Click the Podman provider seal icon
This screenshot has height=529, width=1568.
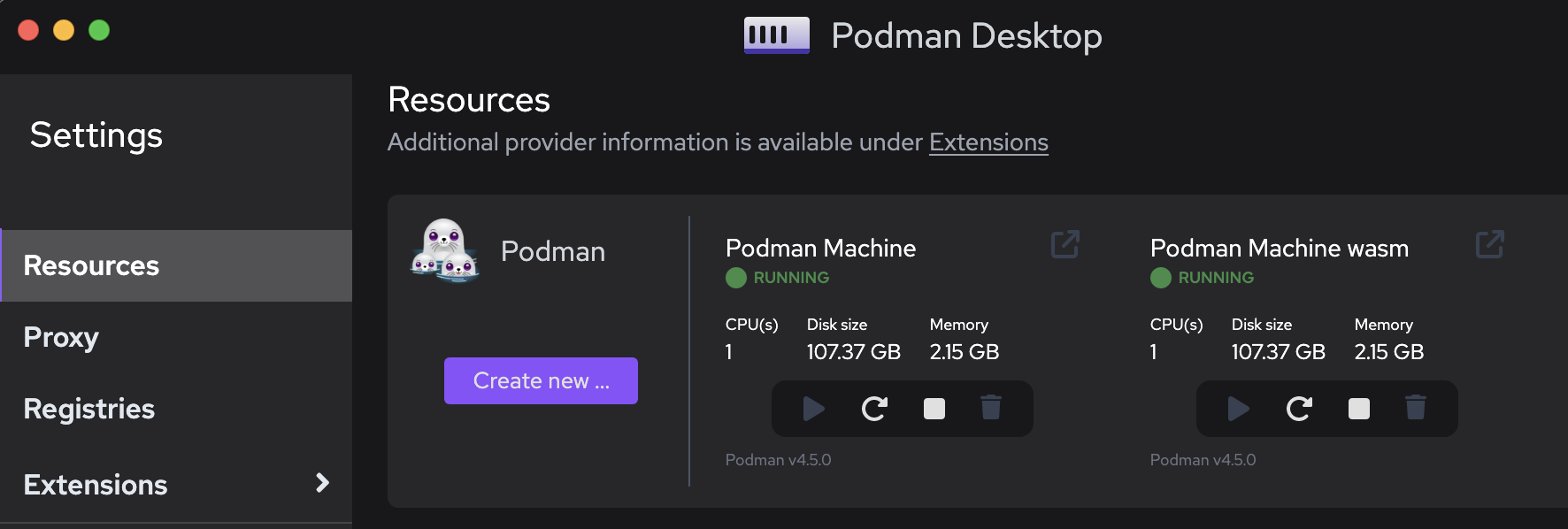click(x=447, y=250)
